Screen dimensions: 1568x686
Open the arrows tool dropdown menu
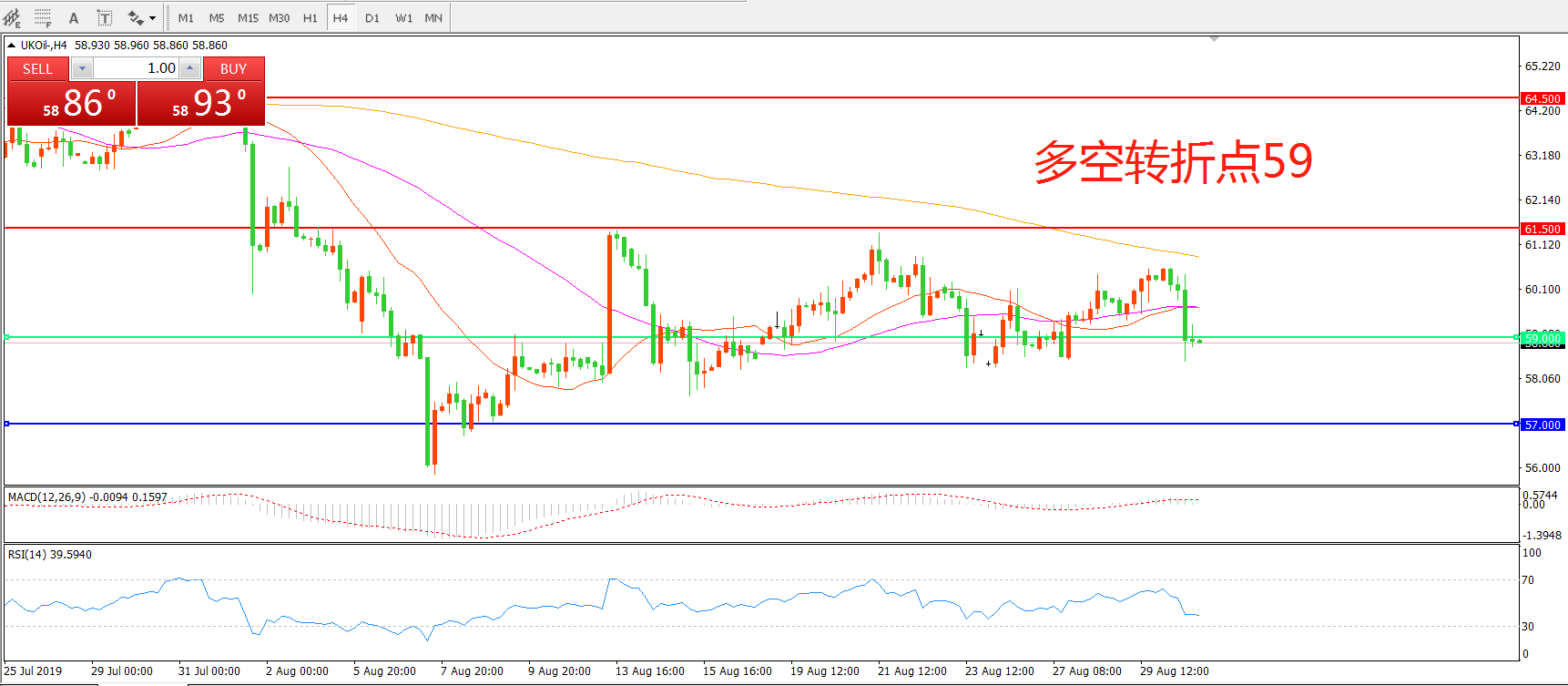pos(152,17)
